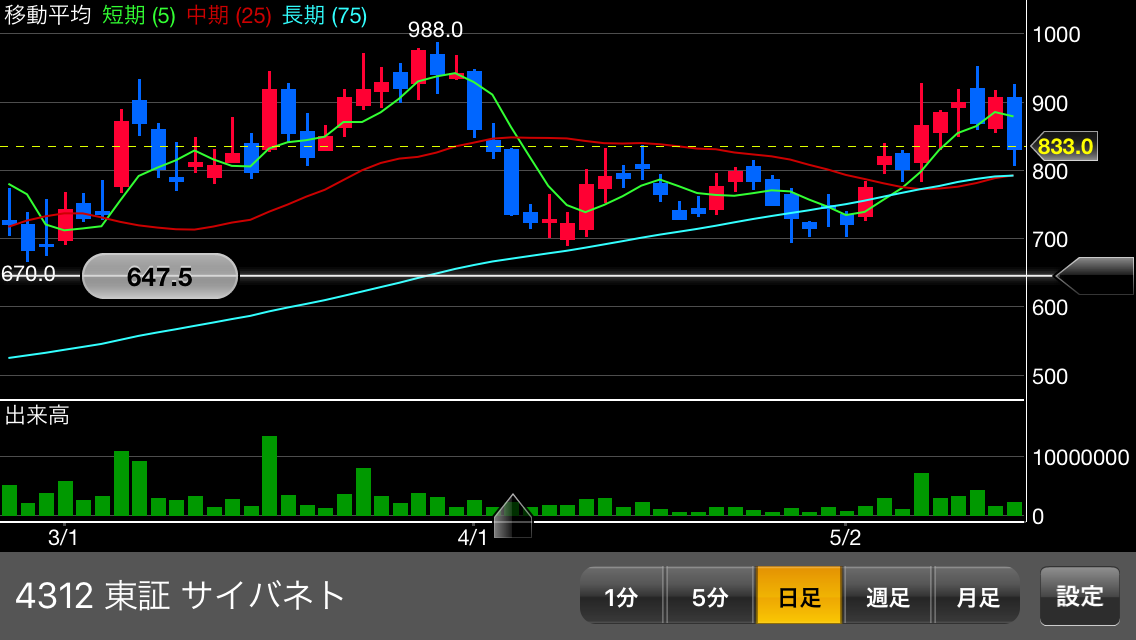Tap the 出来高 volume panel label
This screenshot has width=1136, height=640.
coord(37,416)
